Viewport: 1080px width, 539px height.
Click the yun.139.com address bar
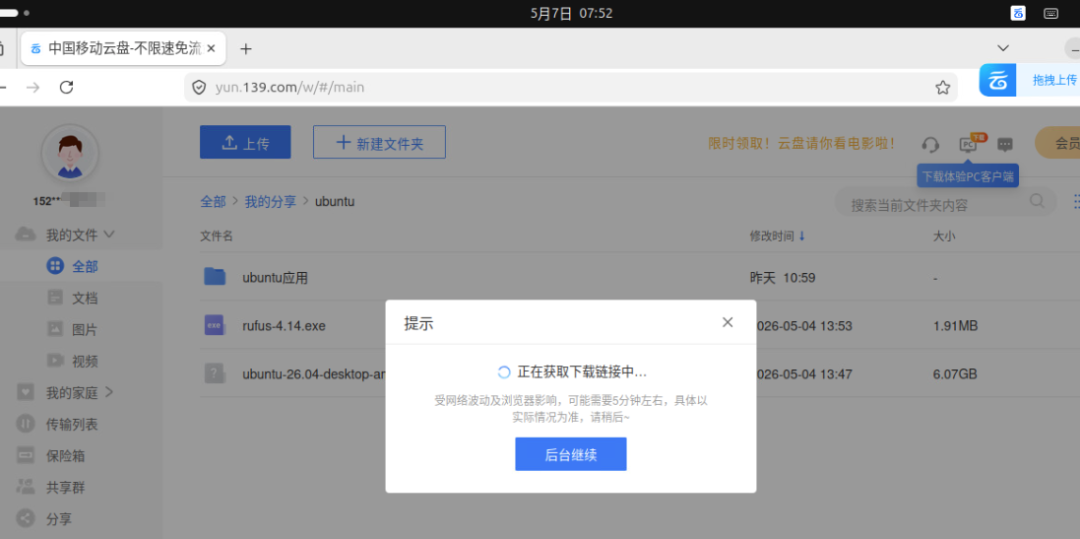pos(570,87)
